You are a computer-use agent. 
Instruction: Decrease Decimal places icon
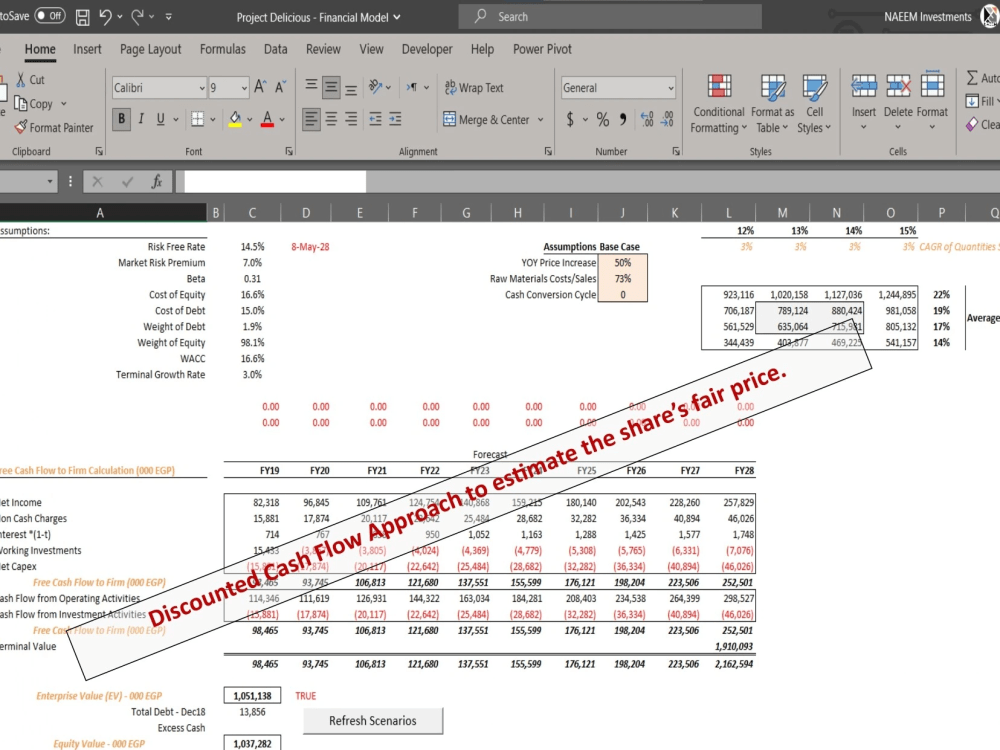tap(667, 119)
